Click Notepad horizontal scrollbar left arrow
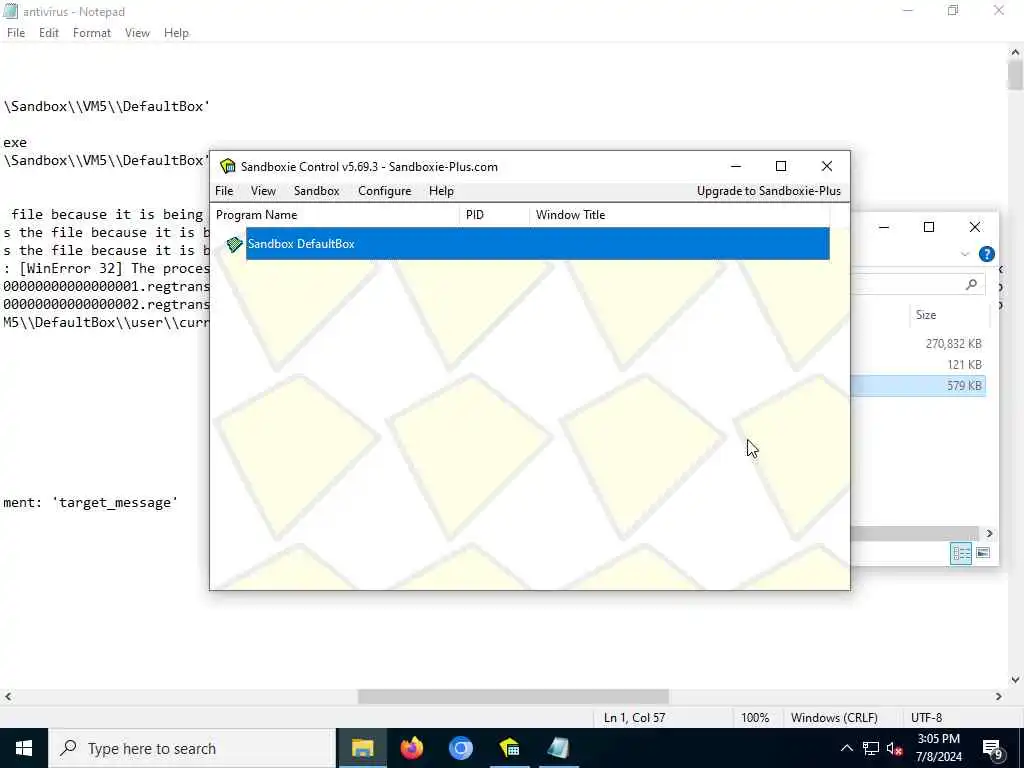1024x768 pixels. (8, 696)
